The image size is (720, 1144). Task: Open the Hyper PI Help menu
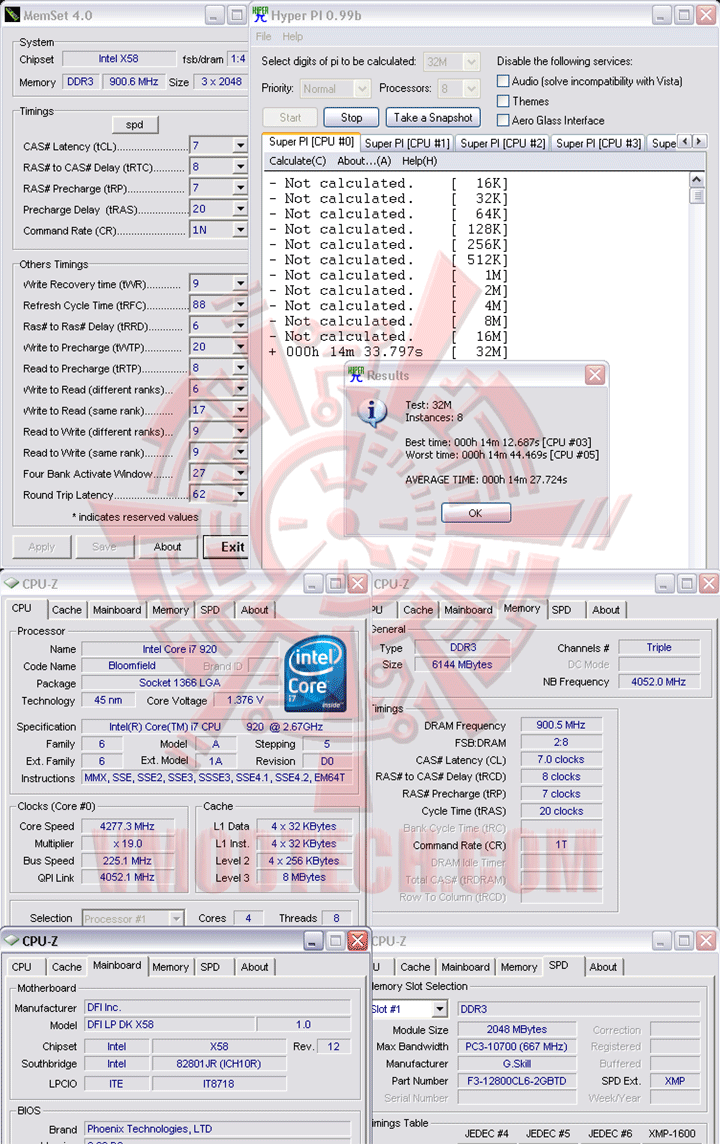tap(293, 36)
